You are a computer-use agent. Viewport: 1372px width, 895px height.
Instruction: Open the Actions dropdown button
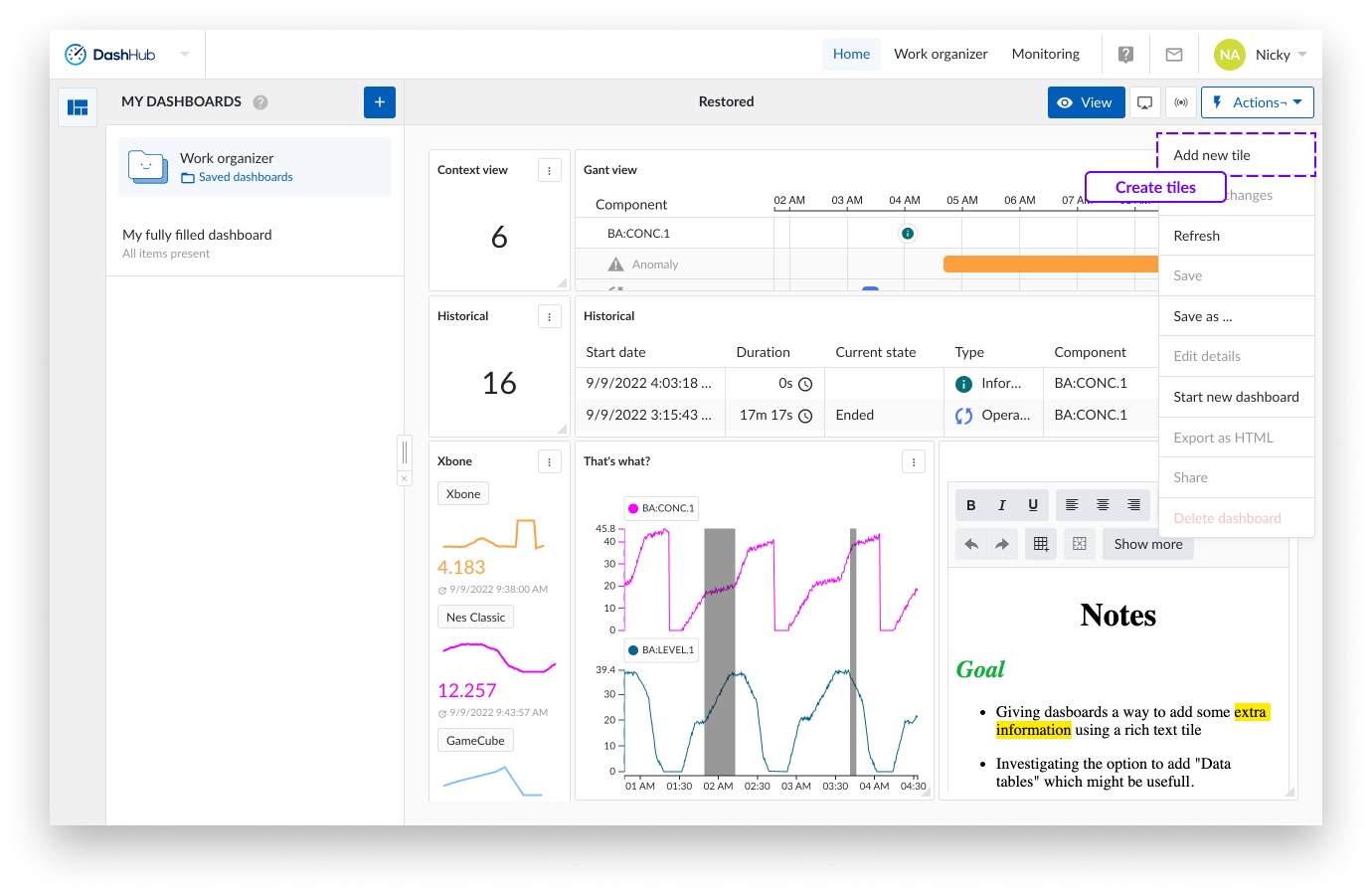click(1258, 102)
